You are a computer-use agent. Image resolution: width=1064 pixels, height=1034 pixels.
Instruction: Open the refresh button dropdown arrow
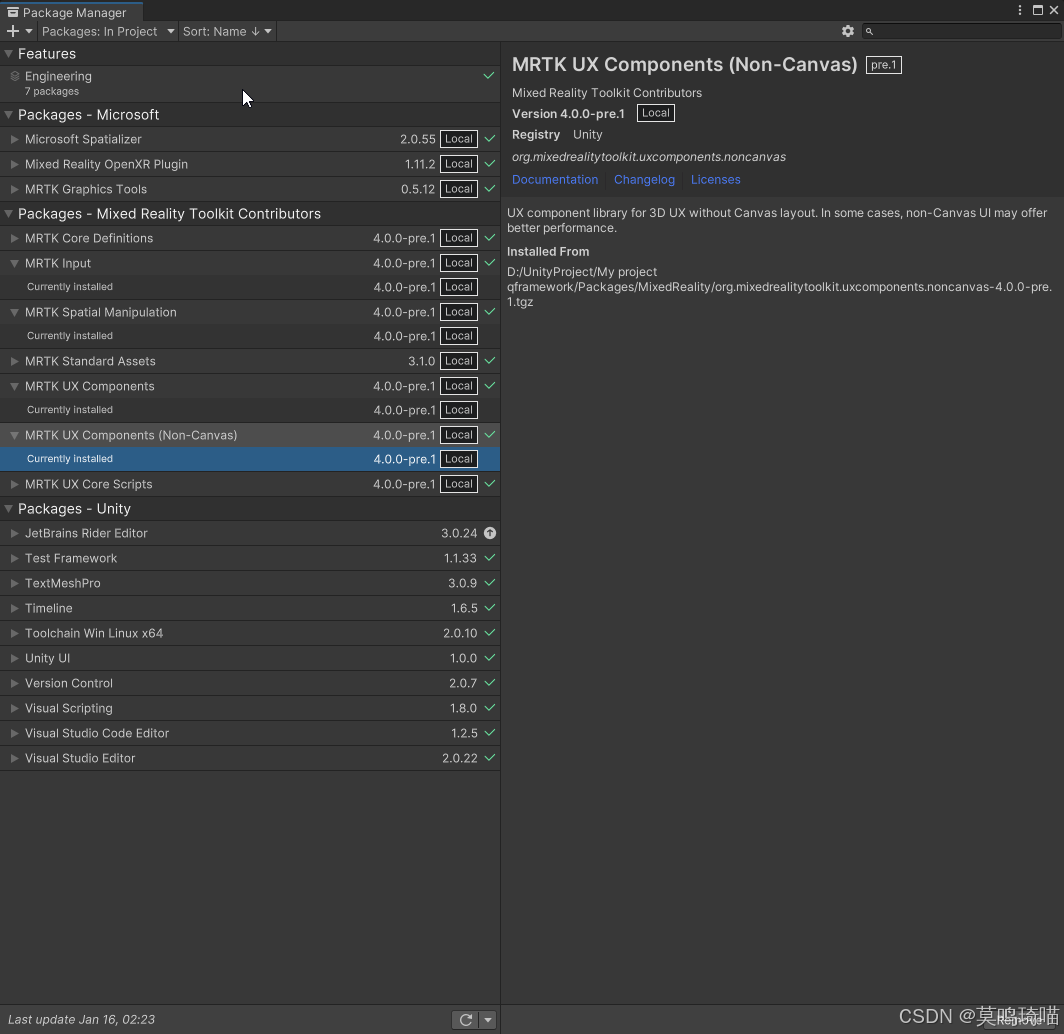[x=488, y=1020]
